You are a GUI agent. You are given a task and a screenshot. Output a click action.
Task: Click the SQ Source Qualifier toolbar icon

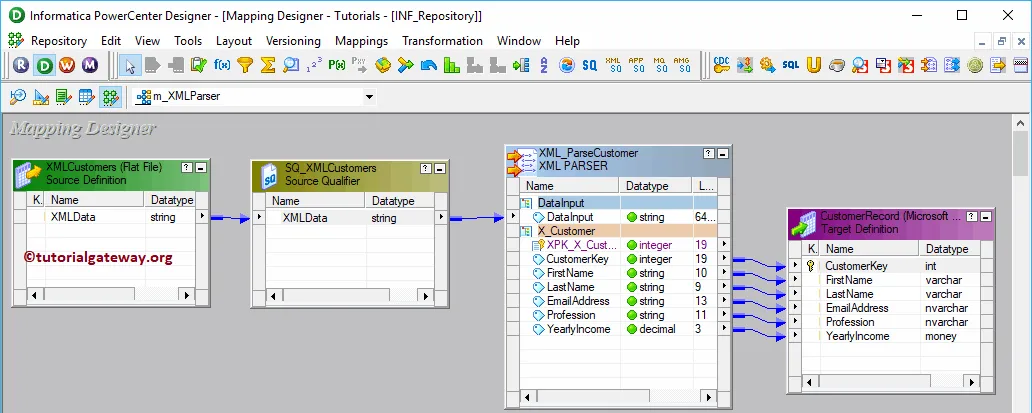point(589,65)
